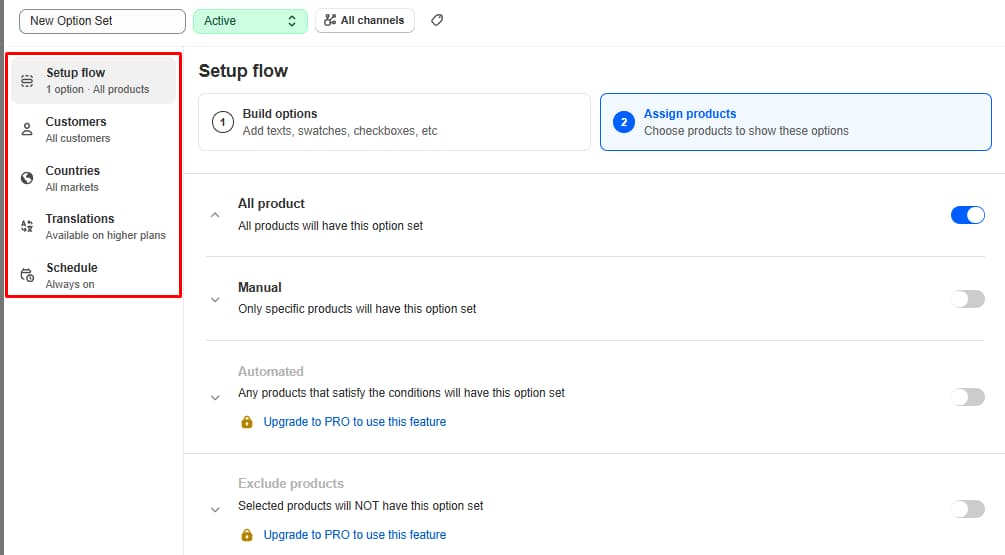This screenshot has width=1005, height=555.
Task: Expand the Automated section chevron
Action: (215, 397)
